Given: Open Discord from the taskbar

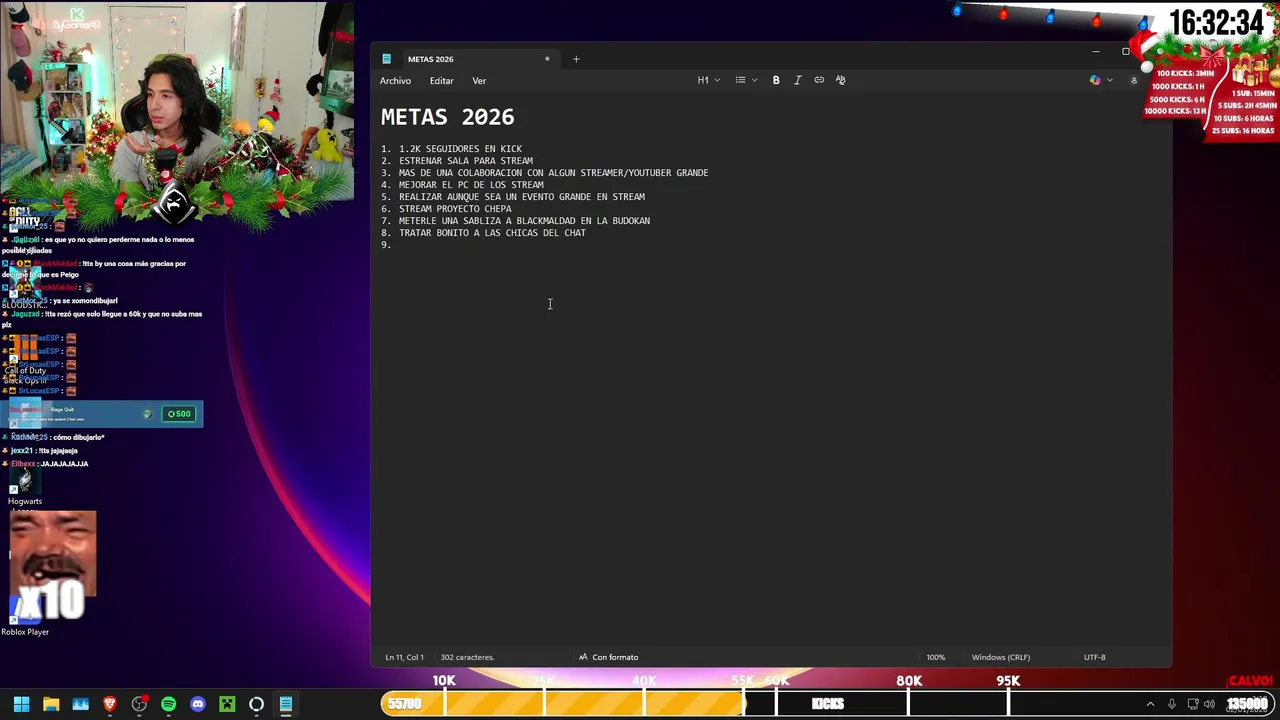Looking at the screenshot, I should (x=198, y=704).
